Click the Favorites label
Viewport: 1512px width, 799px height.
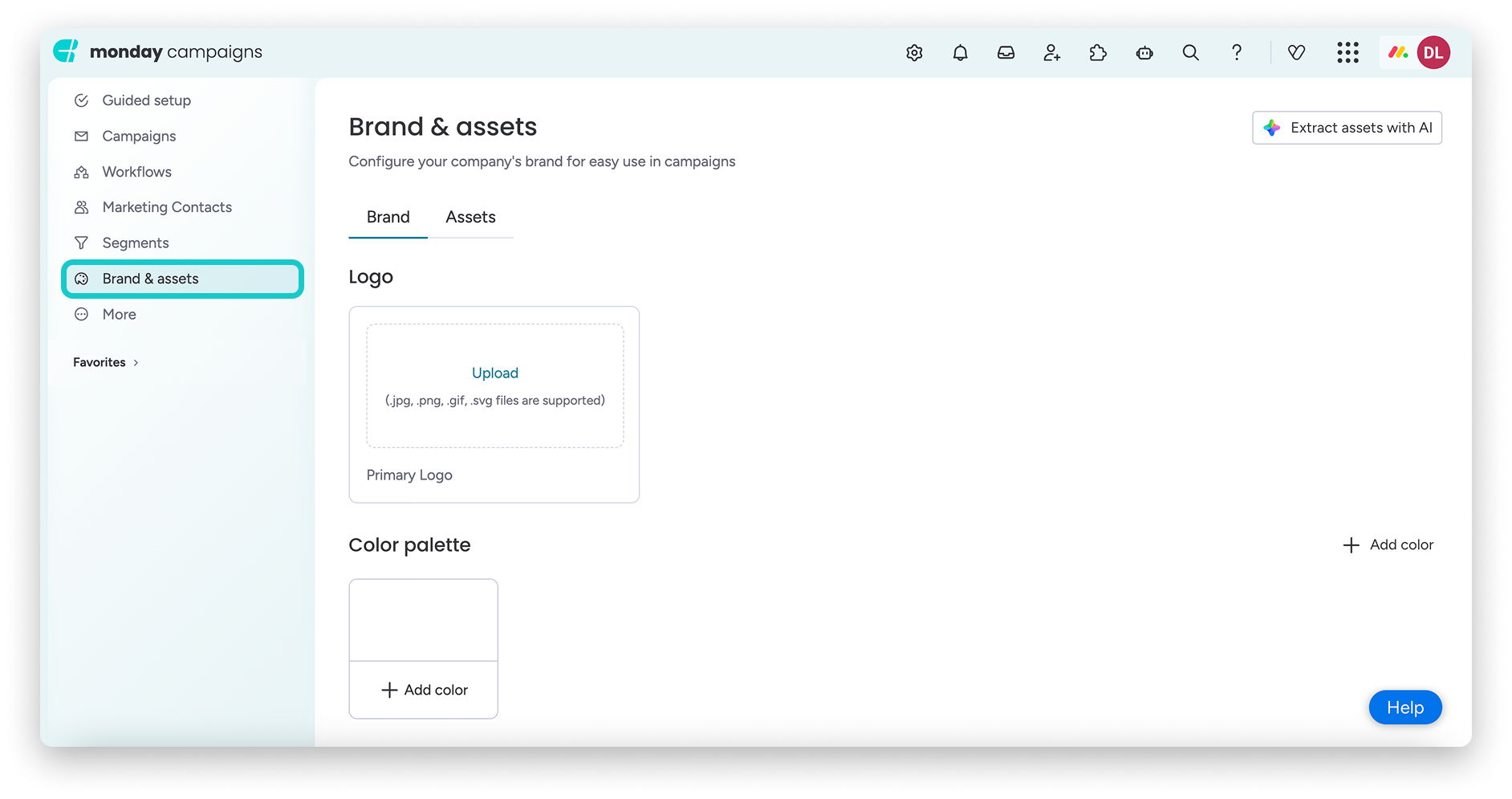point(100,362)
